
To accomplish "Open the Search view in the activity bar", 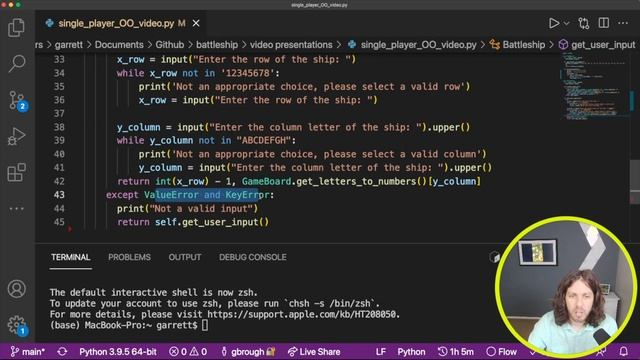I will pos(16,64).
